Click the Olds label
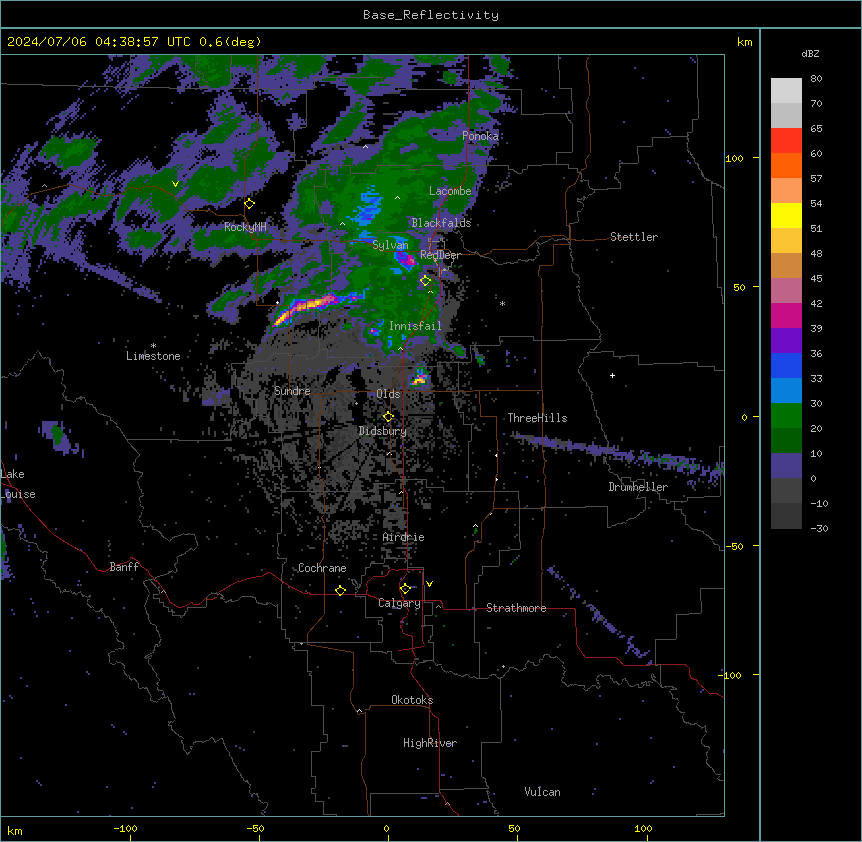Image resolution: width=862 pixels, height=842 pixels. pyautogui.click(x=388, y=394)
